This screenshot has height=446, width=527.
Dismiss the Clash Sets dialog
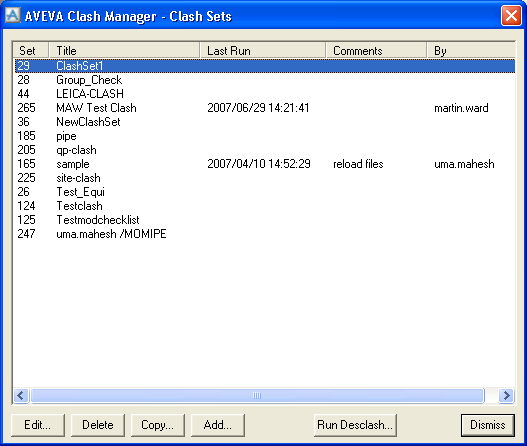[488, 425]
